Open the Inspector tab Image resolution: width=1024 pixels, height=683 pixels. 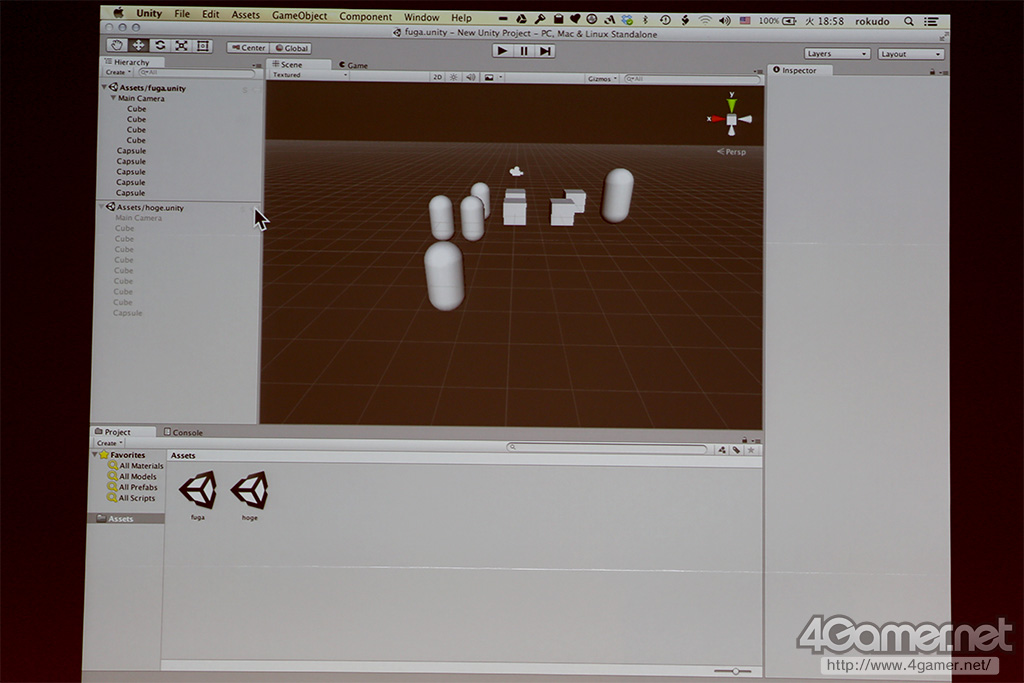(x=800, y=70)
